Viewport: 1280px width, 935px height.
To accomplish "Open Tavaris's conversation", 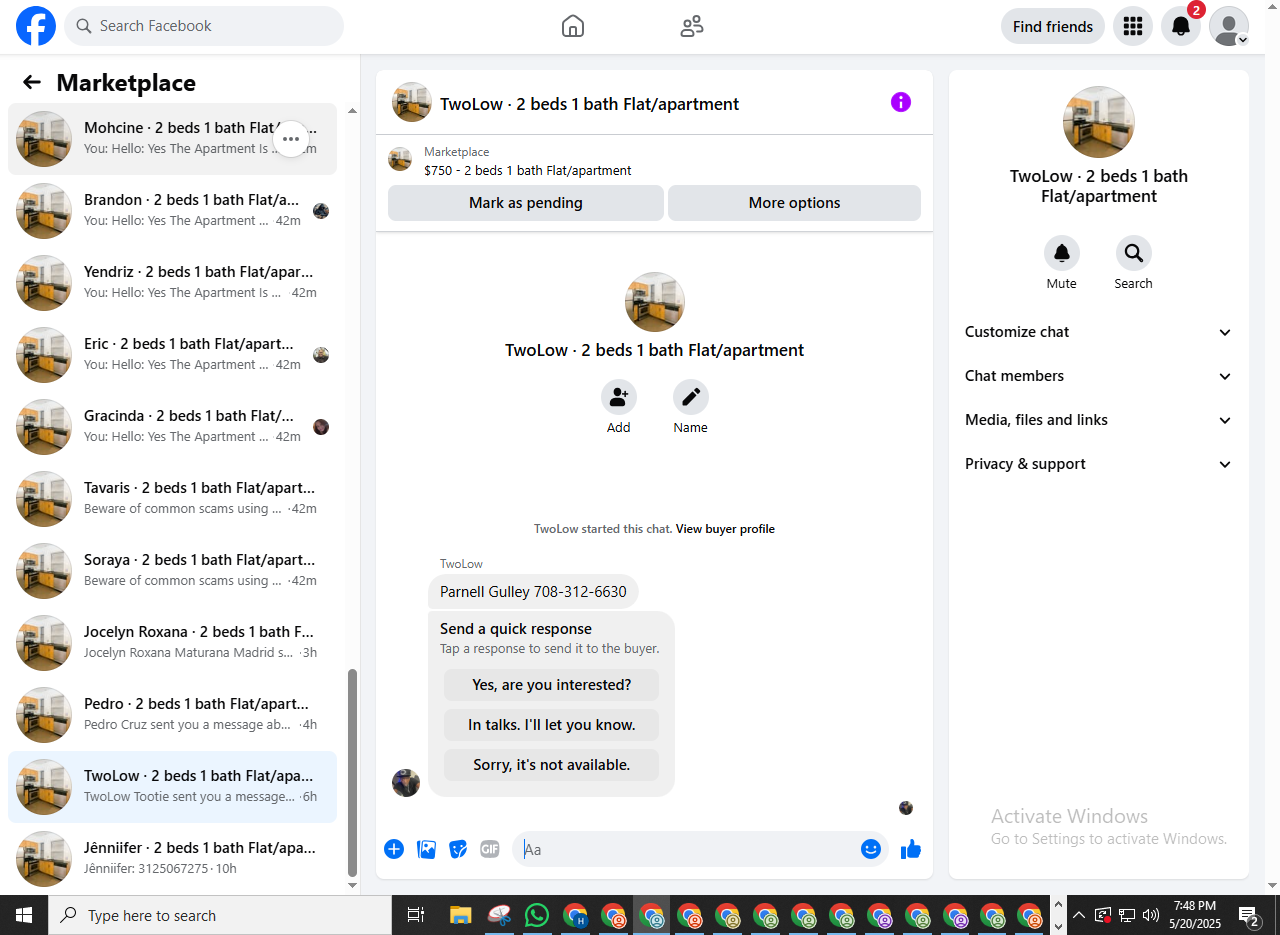I will pyautogui.click(x=172, y=499).
